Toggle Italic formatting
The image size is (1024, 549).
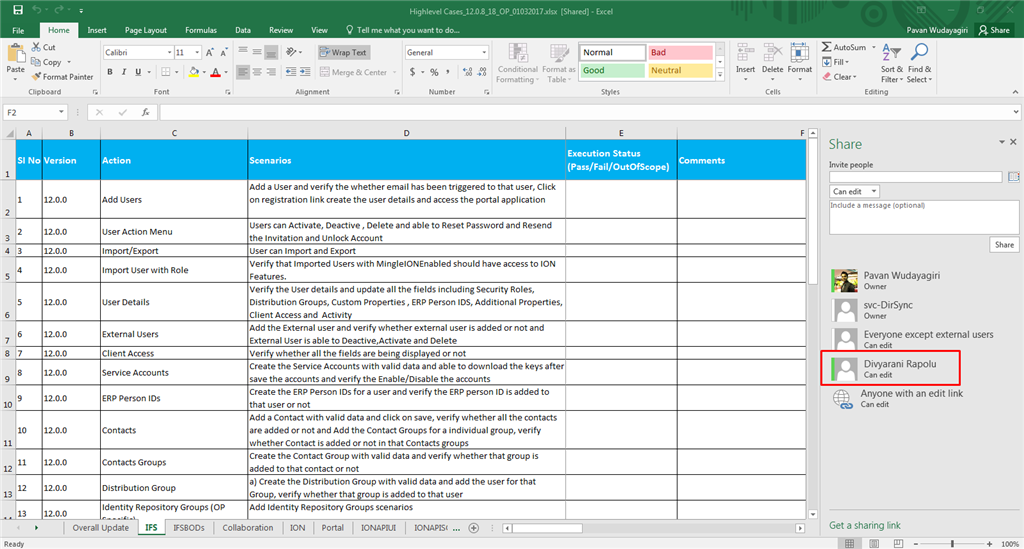123,72
